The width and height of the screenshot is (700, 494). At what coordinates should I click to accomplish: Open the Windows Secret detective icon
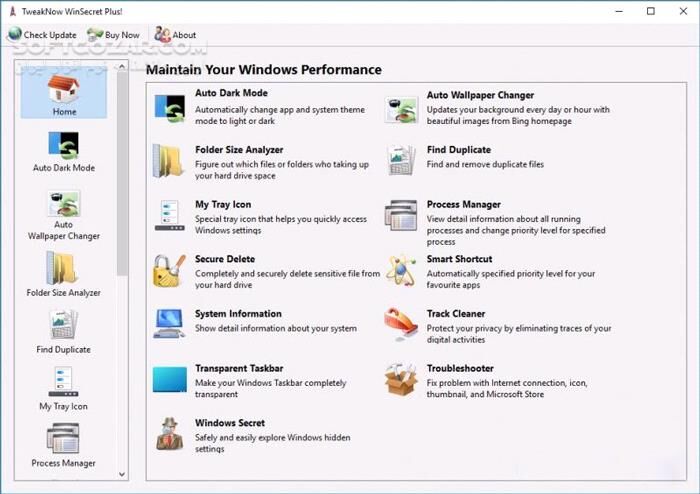pyautogui.click(x=169, y=434)
